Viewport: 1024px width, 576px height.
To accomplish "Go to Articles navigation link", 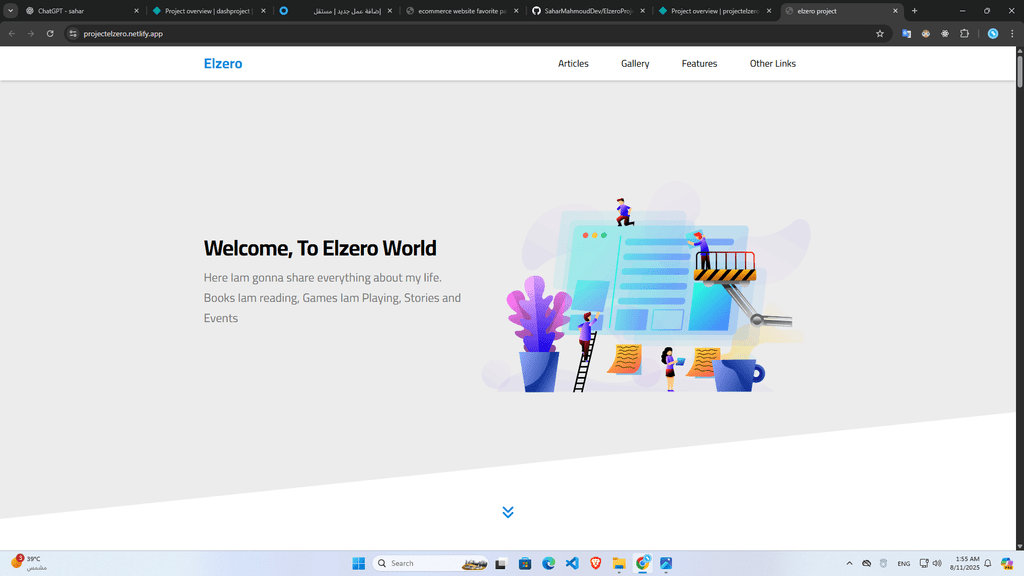I will (x=573, y=63).
